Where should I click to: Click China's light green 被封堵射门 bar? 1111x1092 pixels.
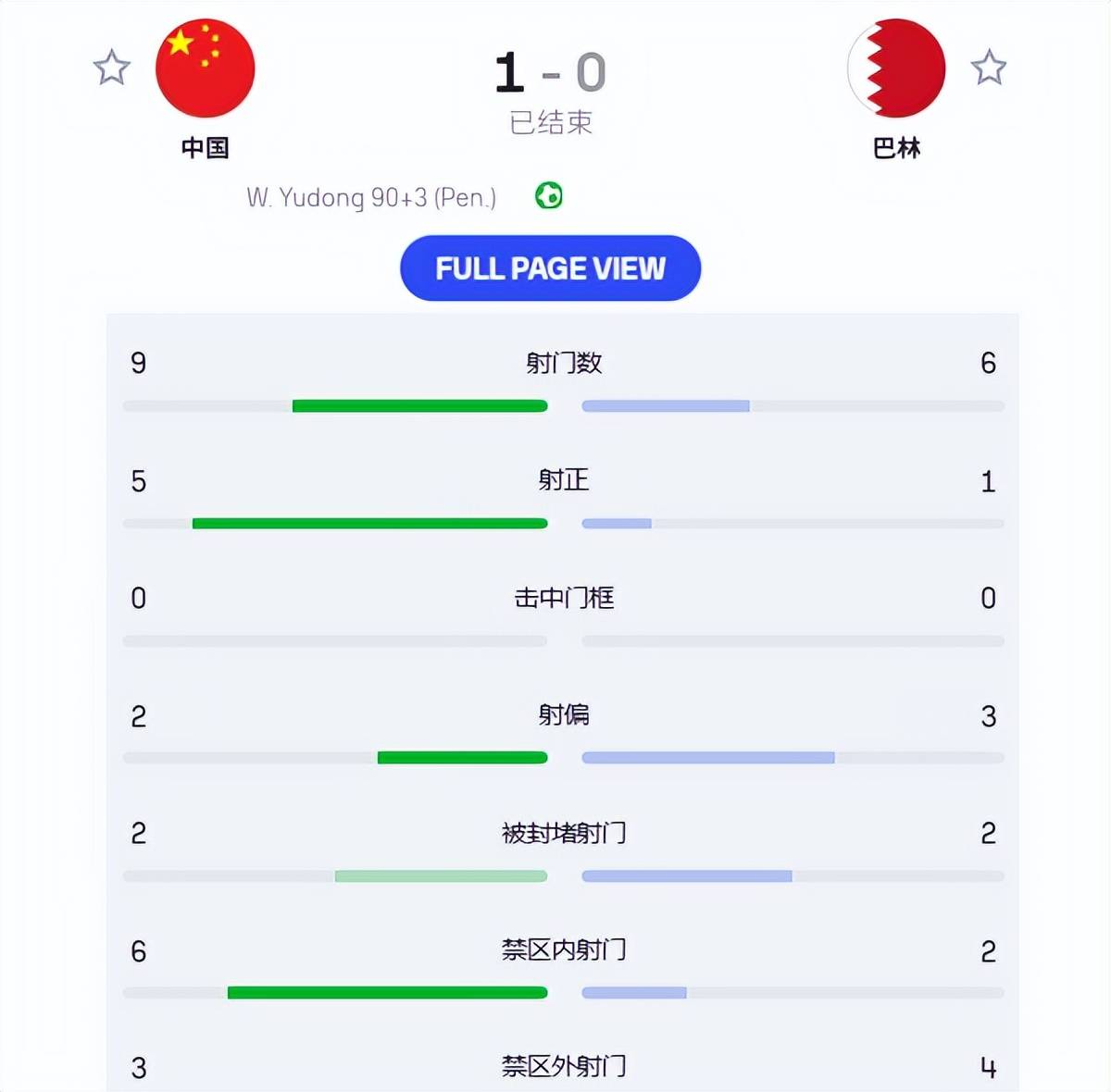tap(441, 875)
